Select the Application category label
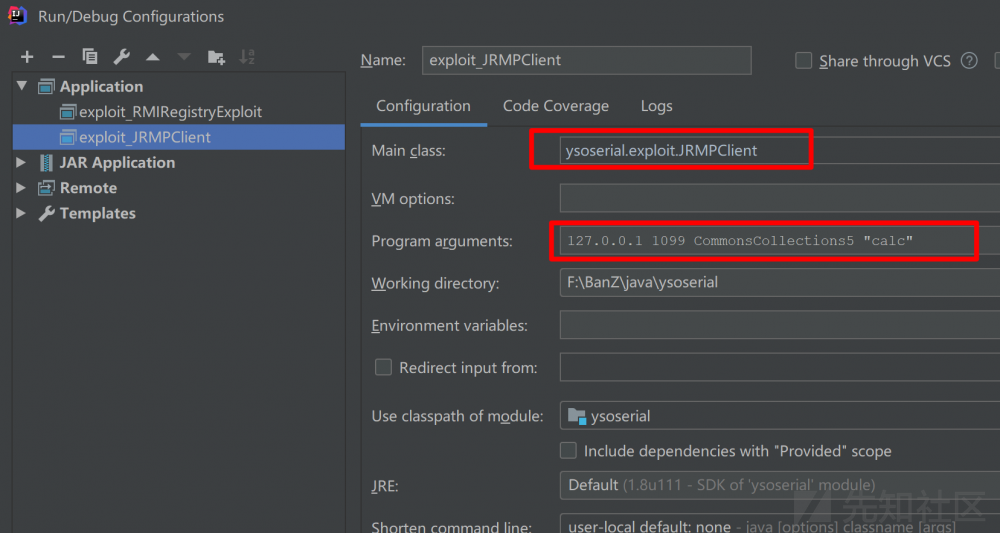The height and width of the screenshot is (533, 1000). 101,86
